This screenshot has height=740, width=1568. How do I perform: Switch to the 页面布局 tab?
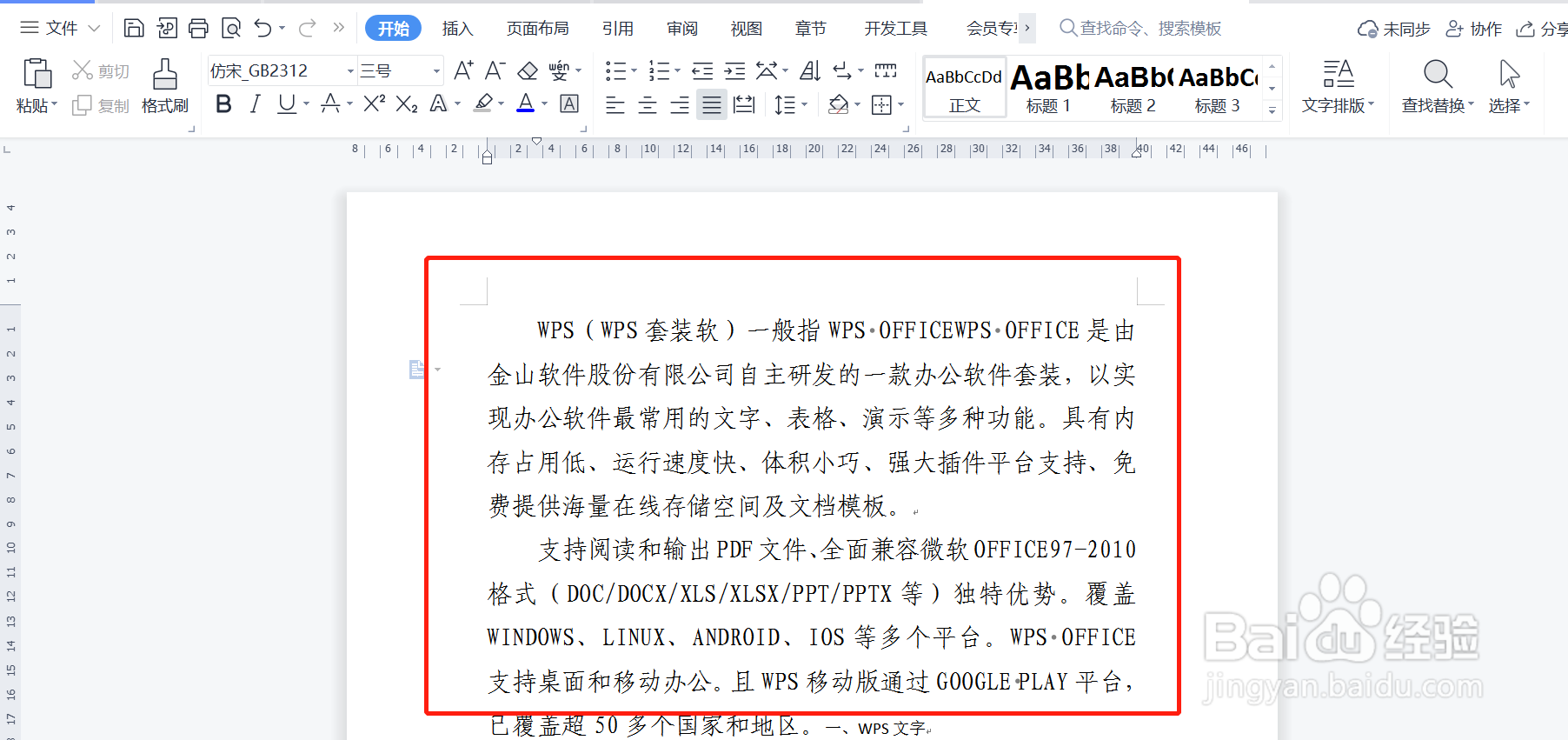pyautogui.click(x=538, y=29)
